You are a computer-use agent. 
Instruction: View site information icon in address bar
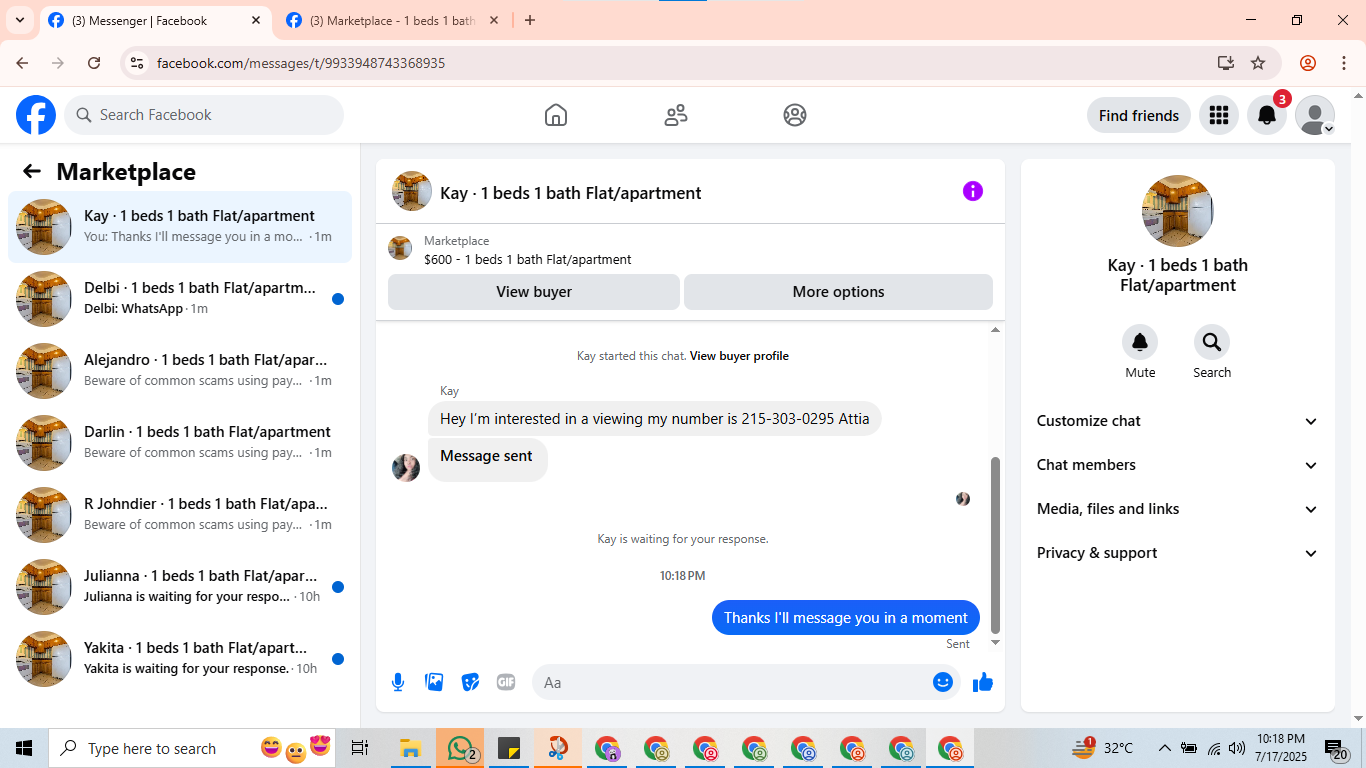[138, 63]
